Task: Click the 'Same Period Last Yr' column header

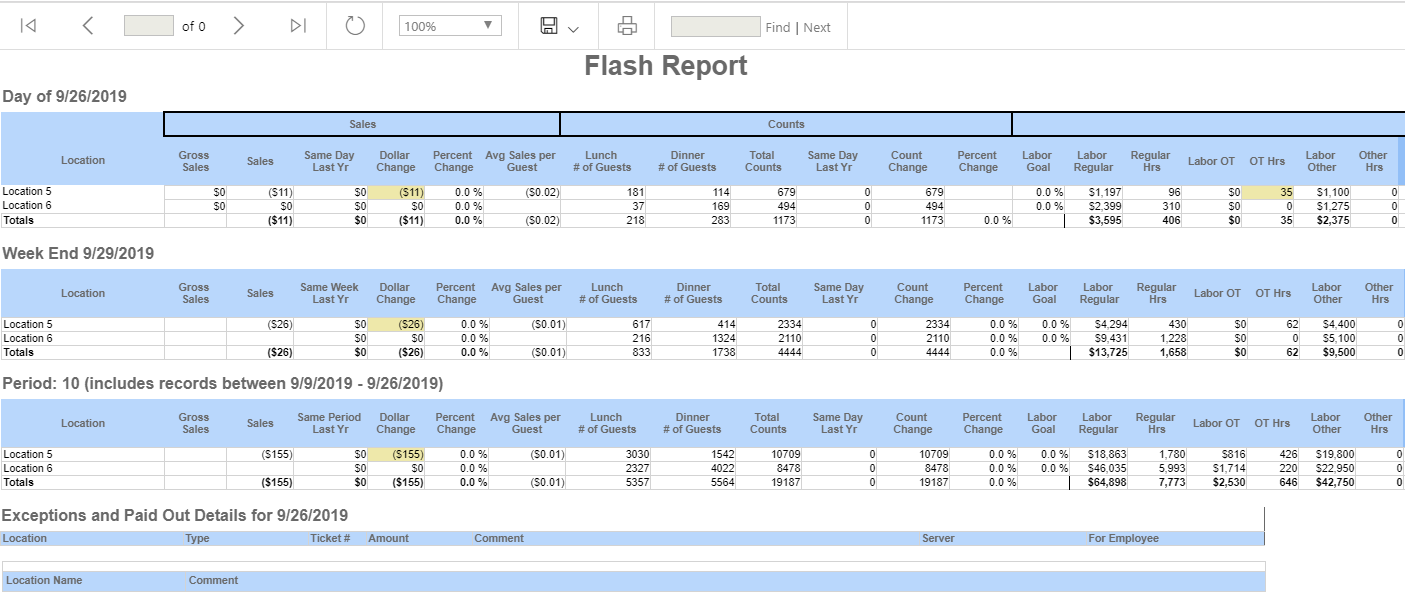Action: tap(329, 423)
